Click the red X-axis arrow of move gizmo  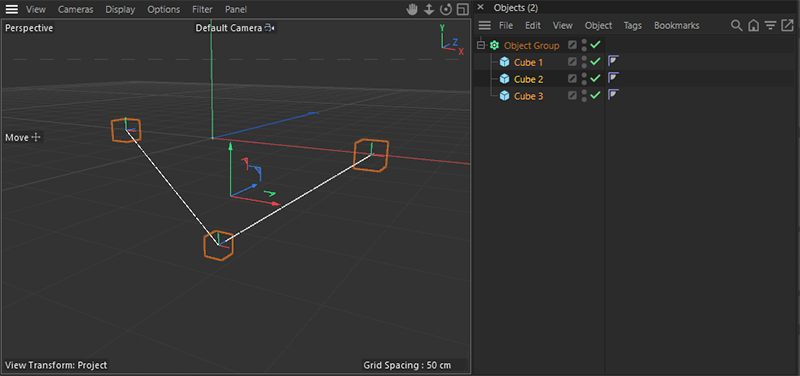276,204
